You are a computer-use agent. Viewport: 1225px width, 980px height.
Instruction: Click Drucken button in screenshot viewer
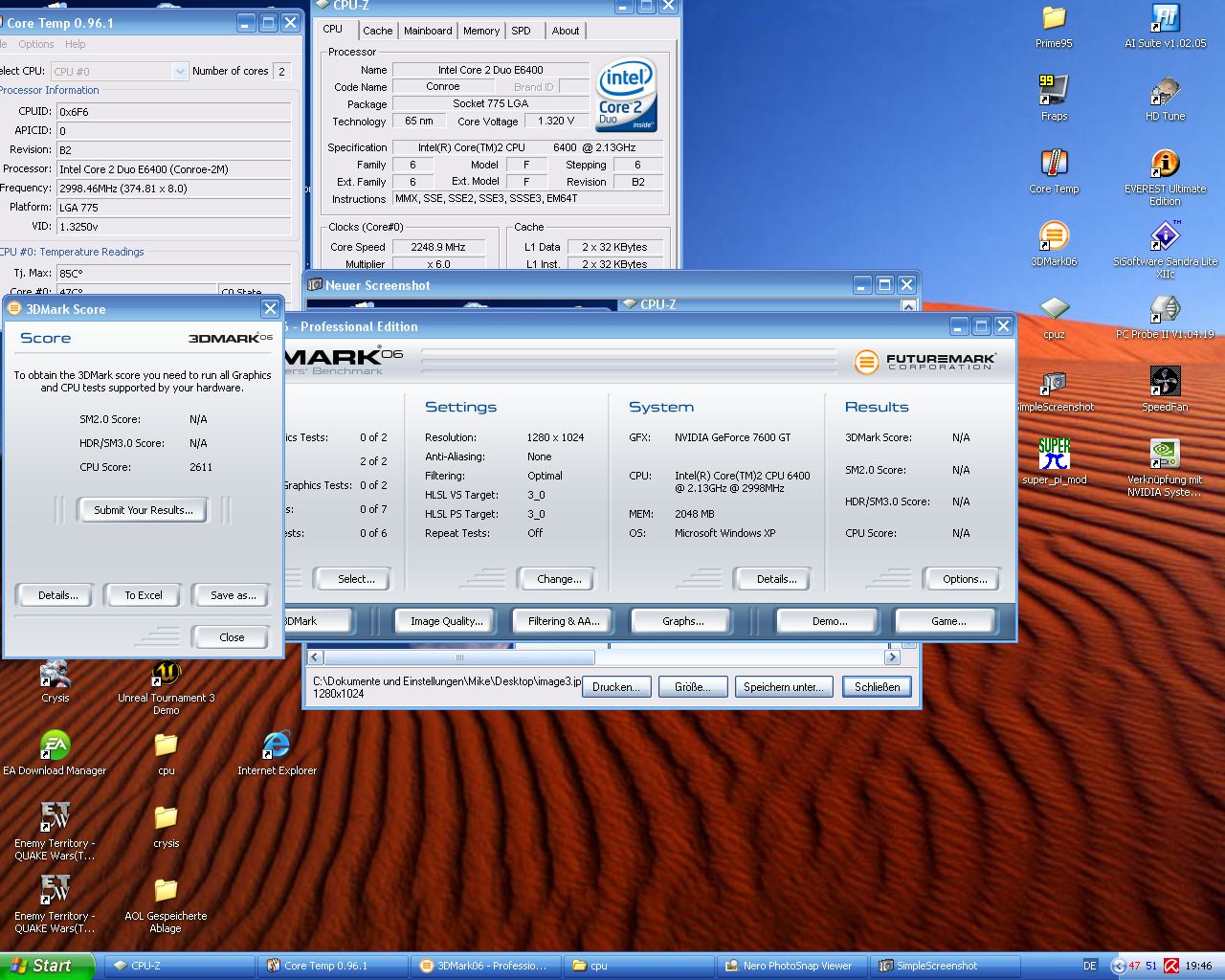(x=616, y=687)
